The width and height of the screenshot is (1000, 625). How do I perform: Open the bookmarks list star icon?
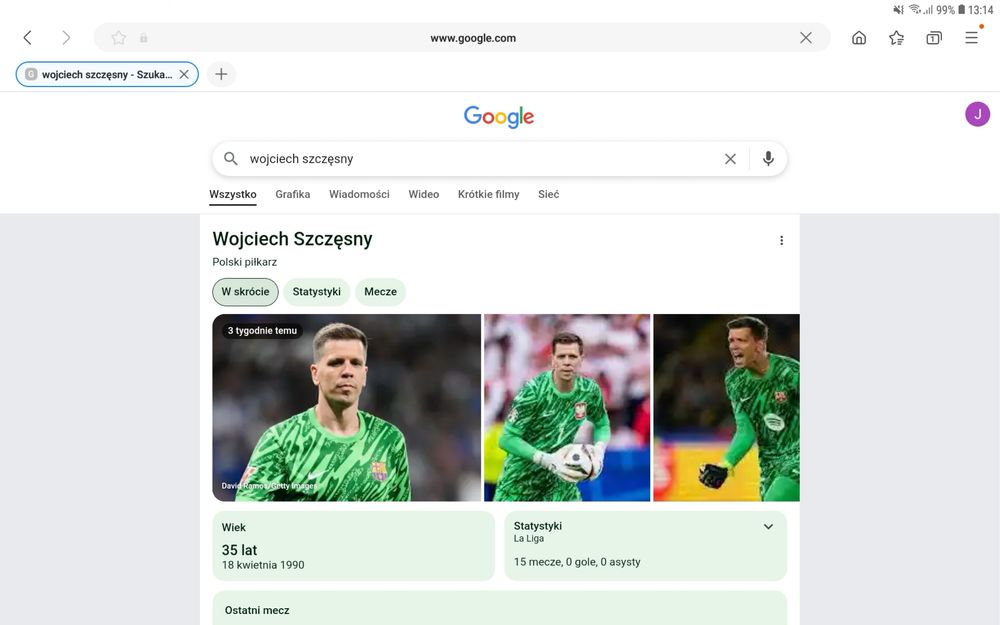click(897, 38)
